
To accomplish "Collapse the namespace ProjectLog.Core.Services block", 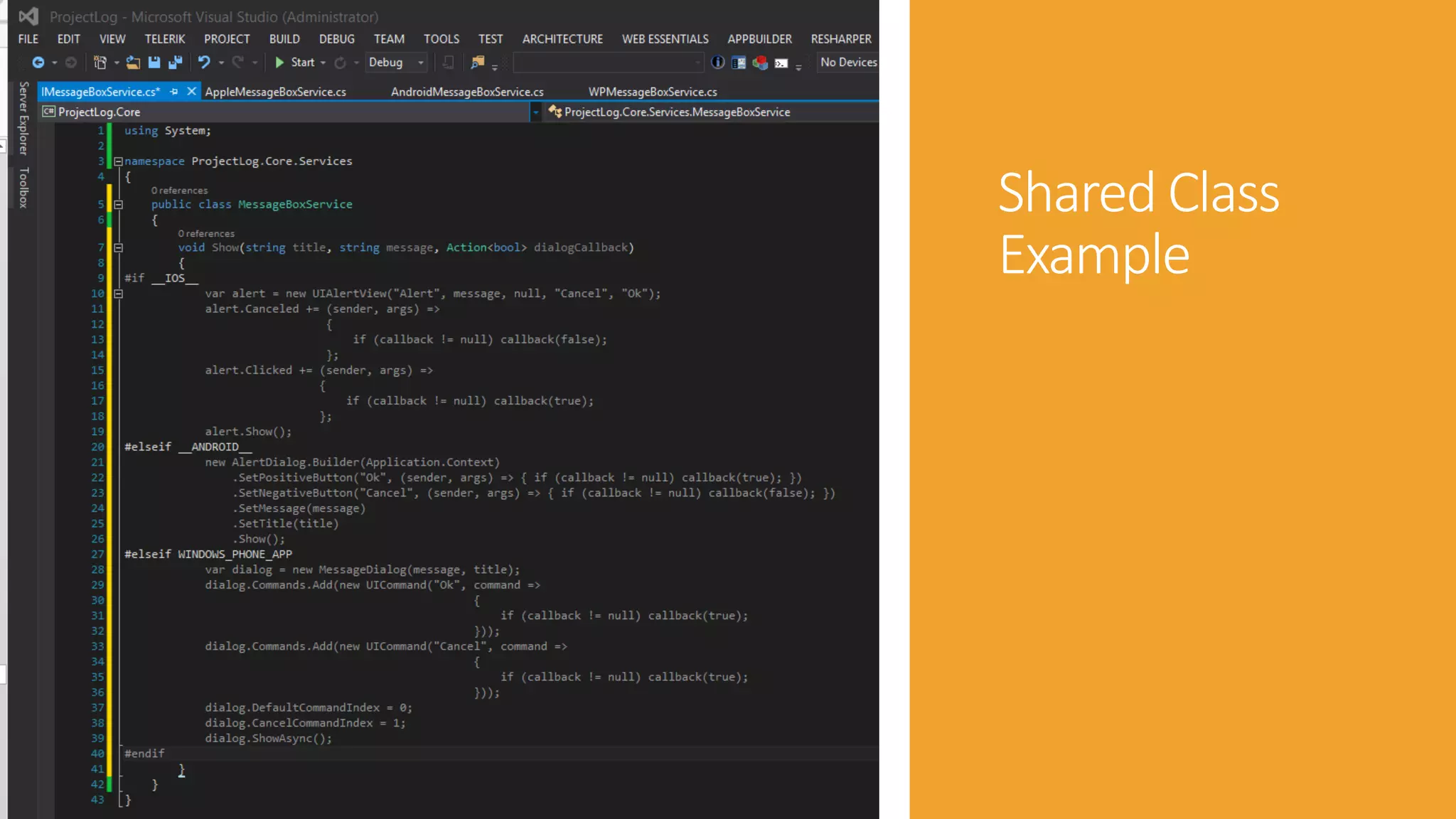I will [x=118, y=161].
